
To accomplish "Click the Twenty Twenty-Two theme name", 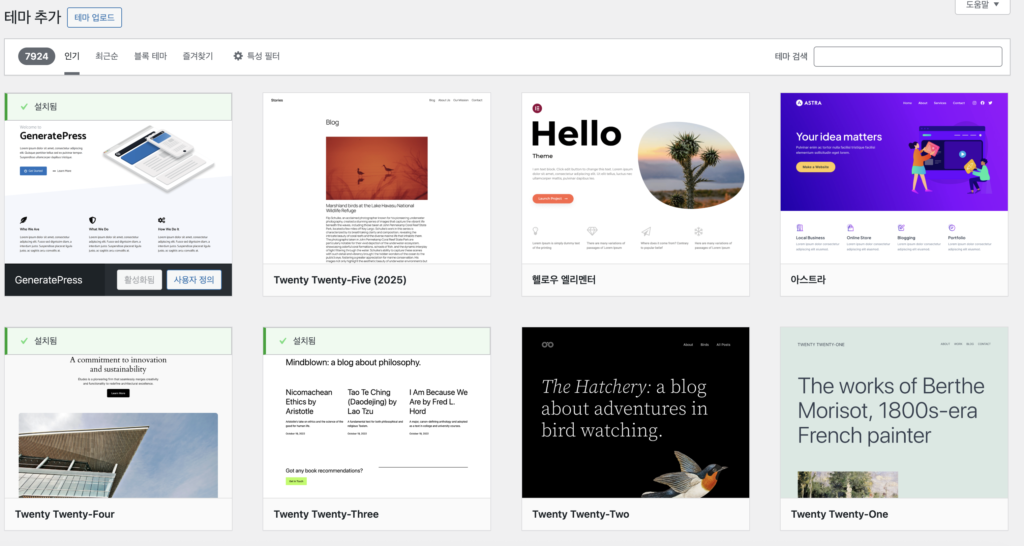I will pyautogui.click(x=581, y=514).
